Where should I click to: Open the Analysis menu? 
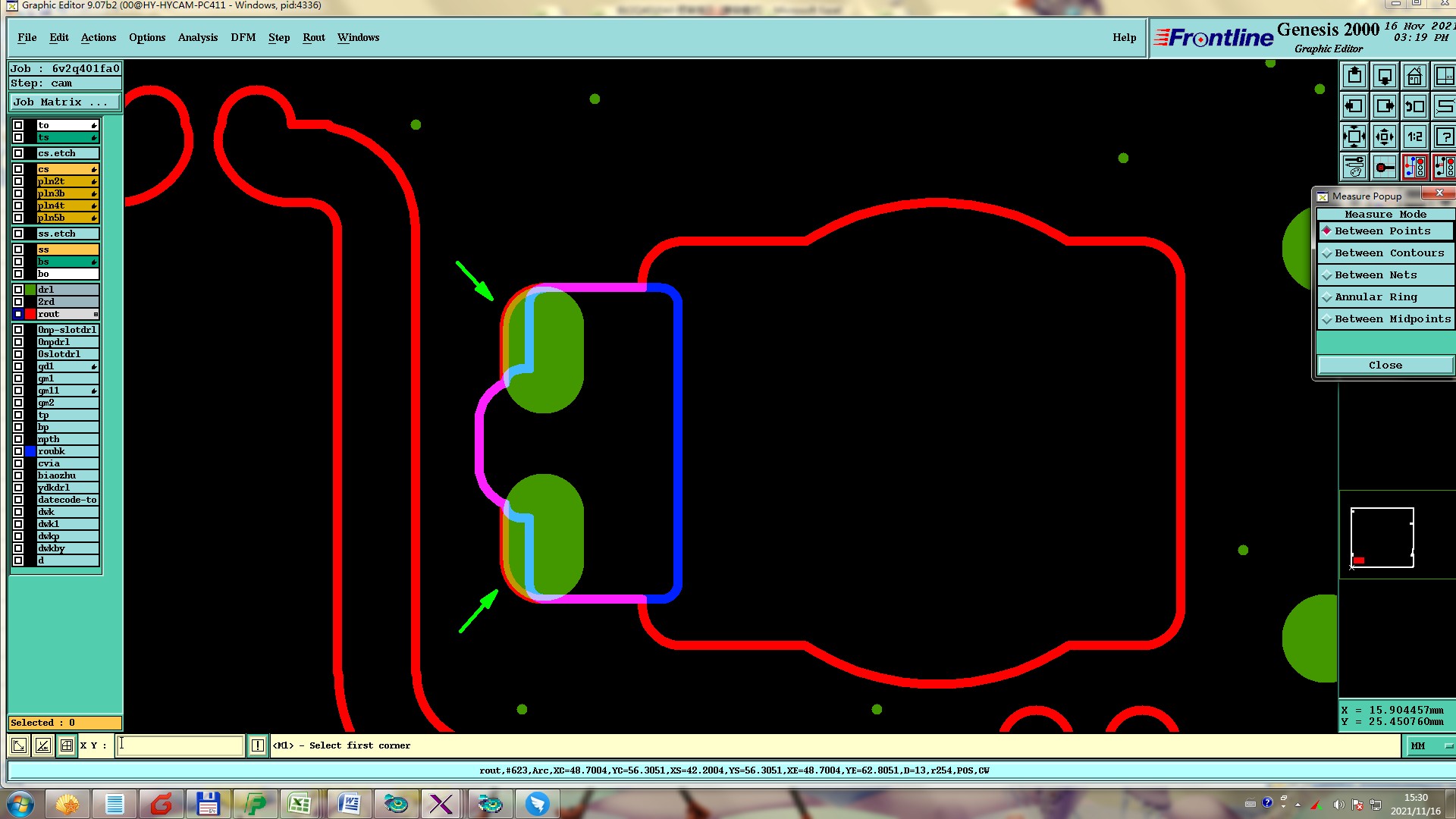click(197, 38)
